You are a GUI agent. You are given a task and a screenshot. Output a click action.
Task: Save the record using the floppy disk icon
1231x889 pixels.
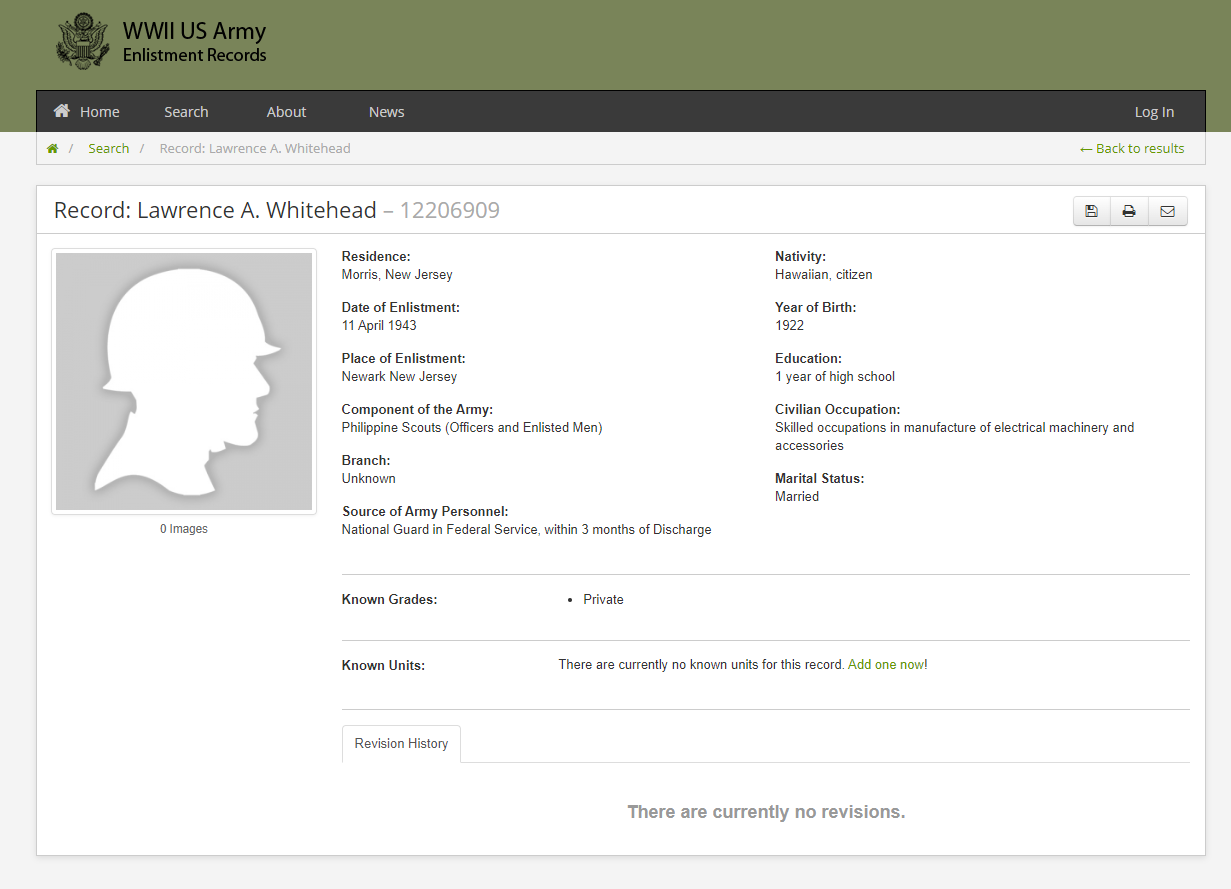[1091, 211]
